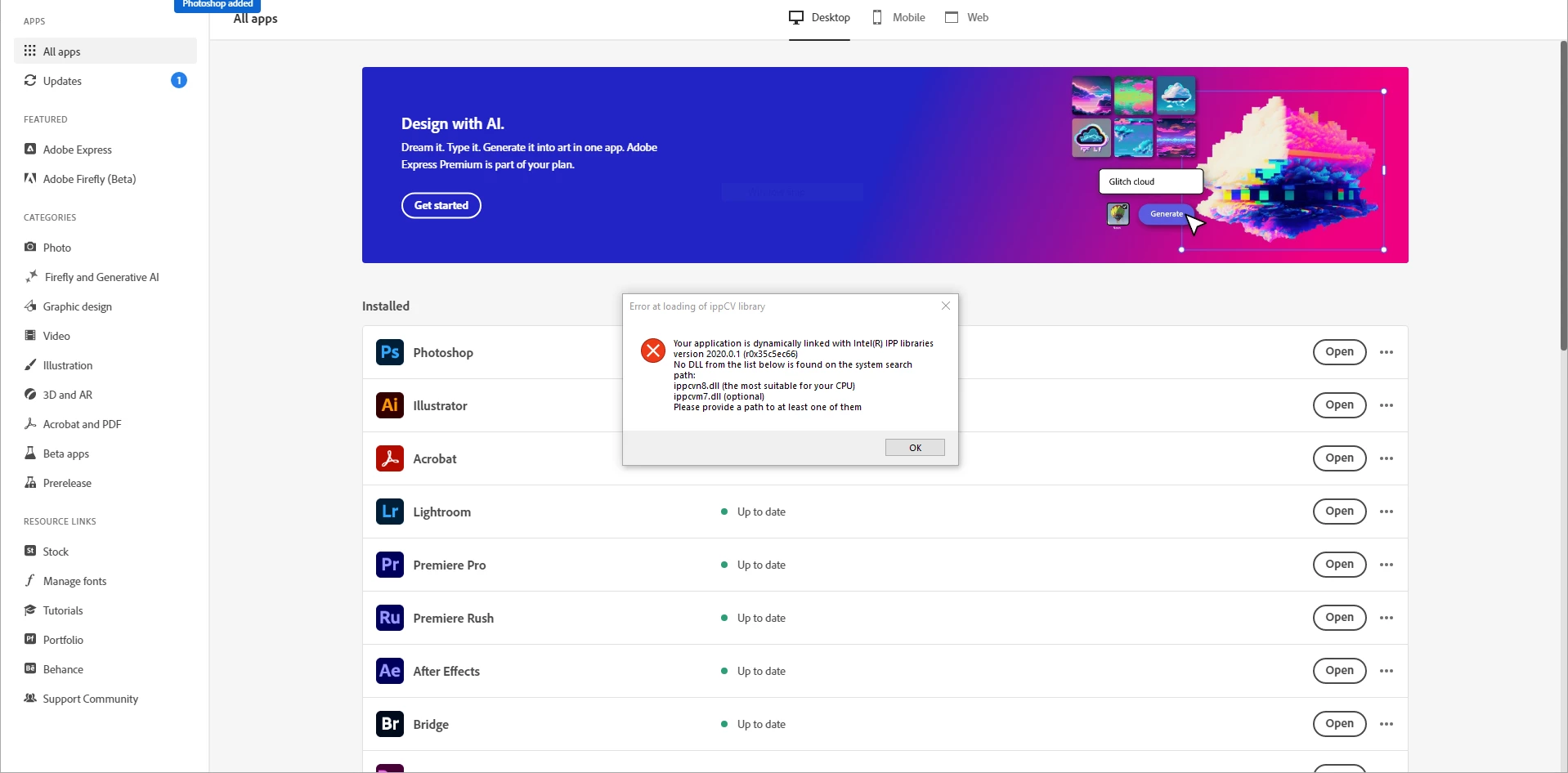
Task: Close the ippCV library error dialog
Action: (946, 306)
